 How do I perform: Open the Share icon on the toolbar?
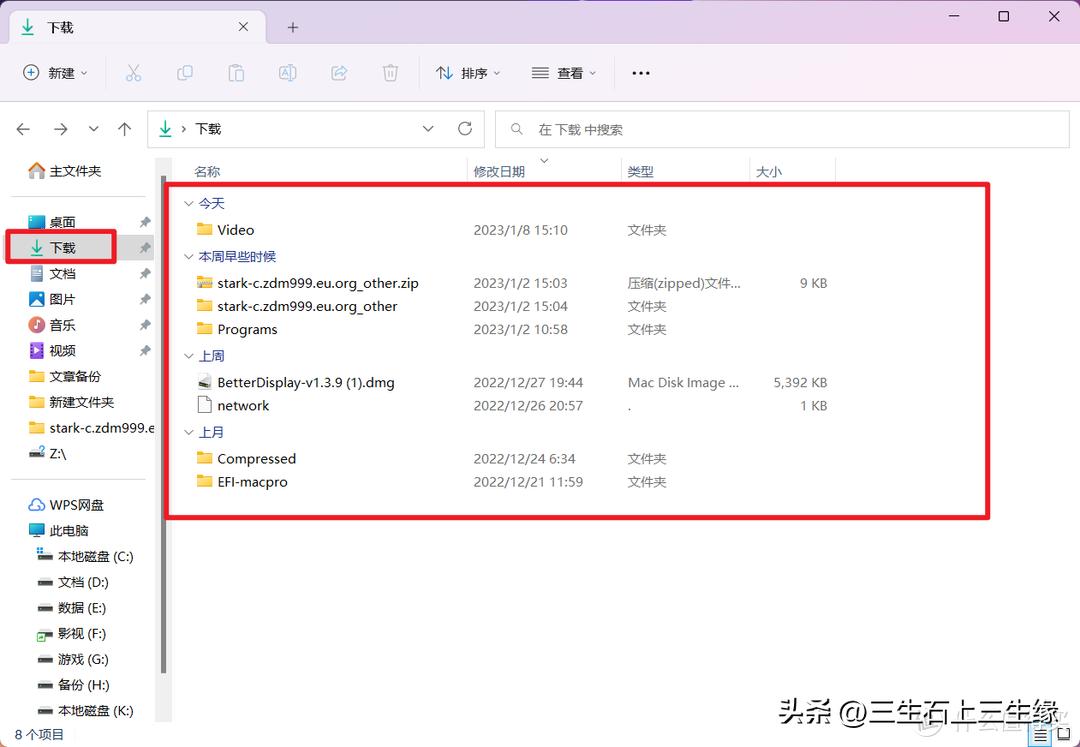(339, 72)
